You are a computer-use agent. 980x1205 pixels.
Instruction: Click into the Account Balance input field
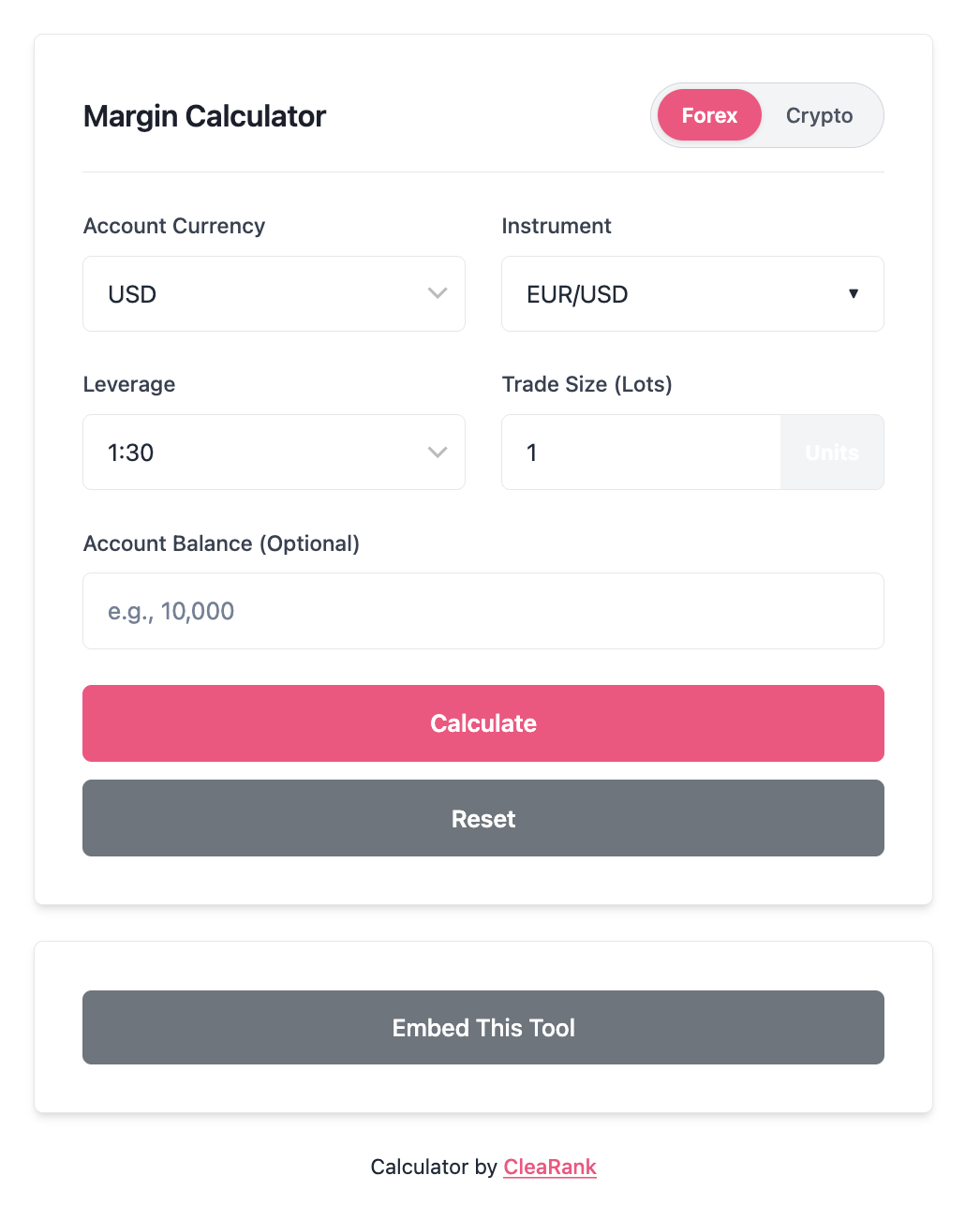pos(483,611)
